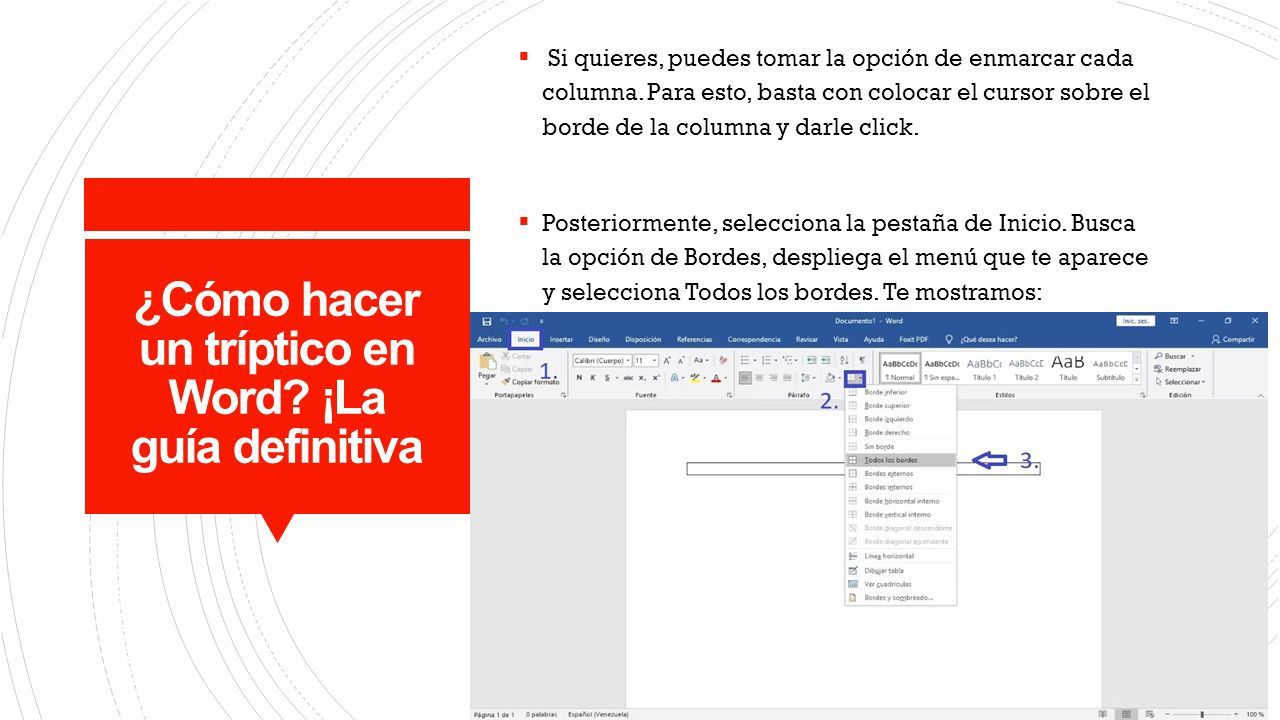Switch to read mode view icon in status bar

1103,714
